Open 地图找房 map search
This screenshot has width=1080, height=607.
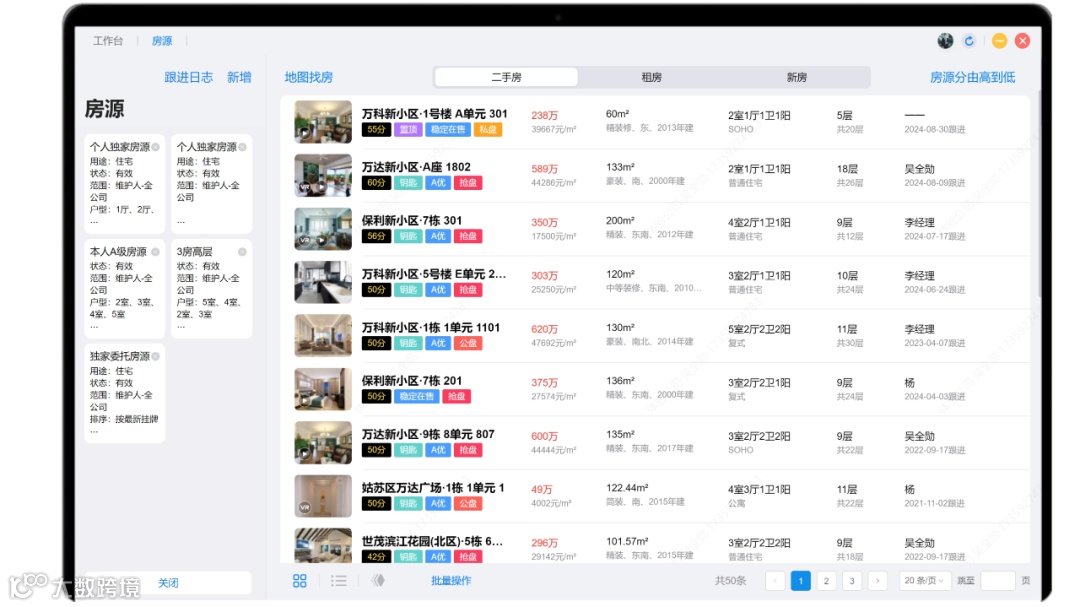[x=309, y=77]
